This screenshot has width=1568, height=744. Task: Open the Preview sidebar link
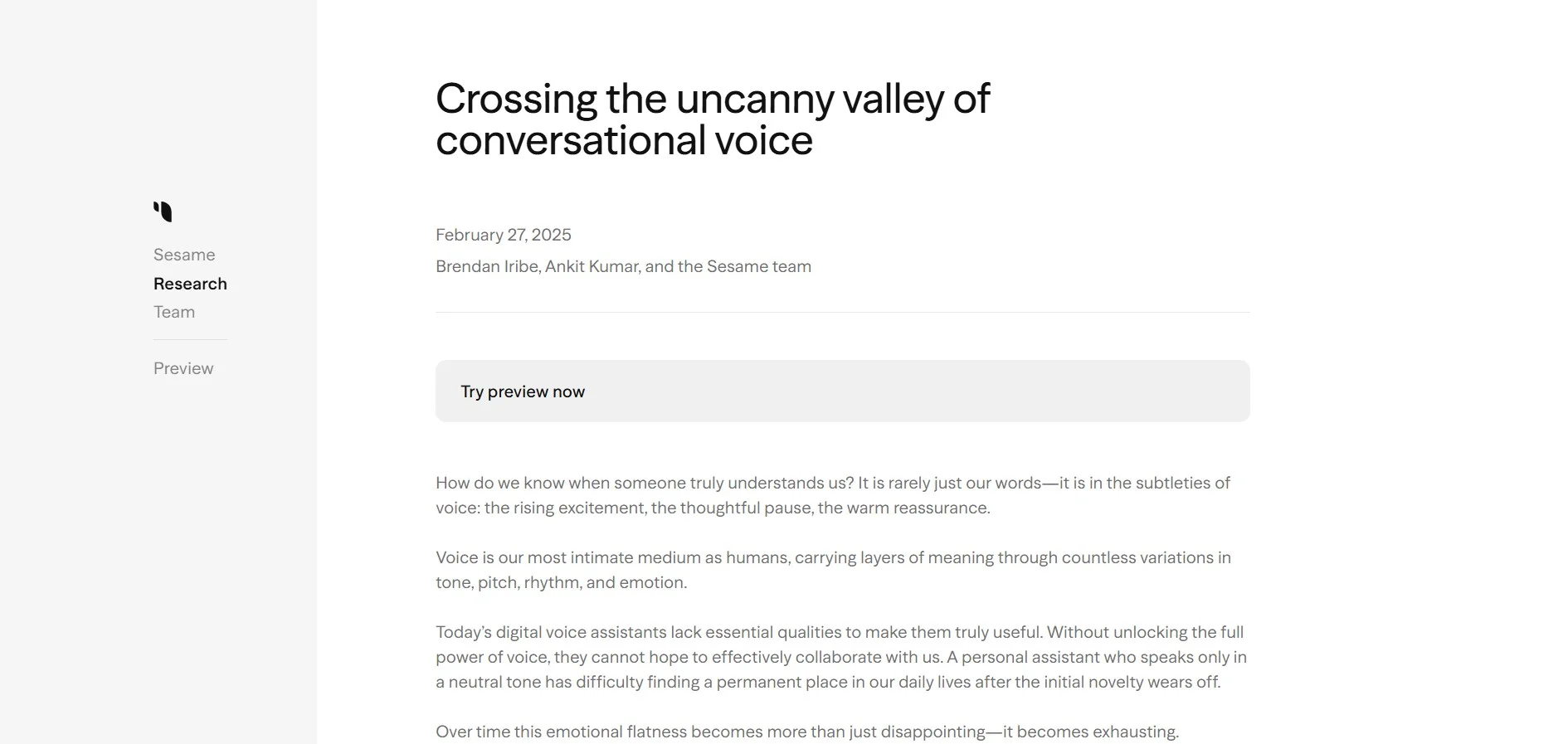pos(183,368)
